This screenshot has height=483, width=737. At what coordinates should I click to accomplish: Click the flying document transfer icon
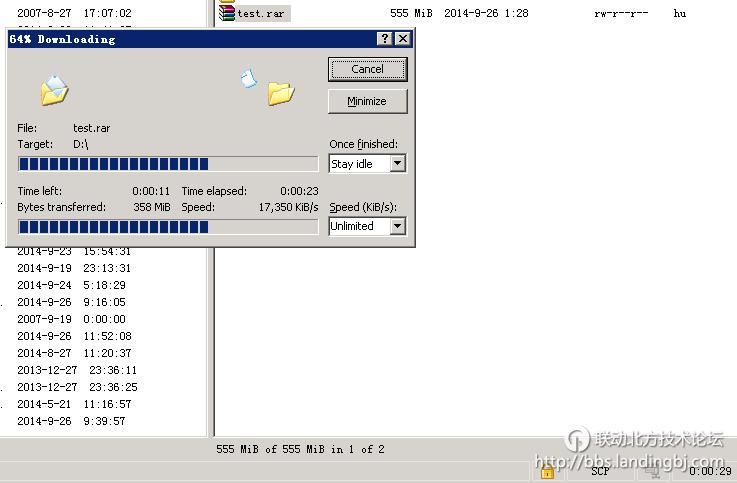pyautogui.click(x=249, y=77)
